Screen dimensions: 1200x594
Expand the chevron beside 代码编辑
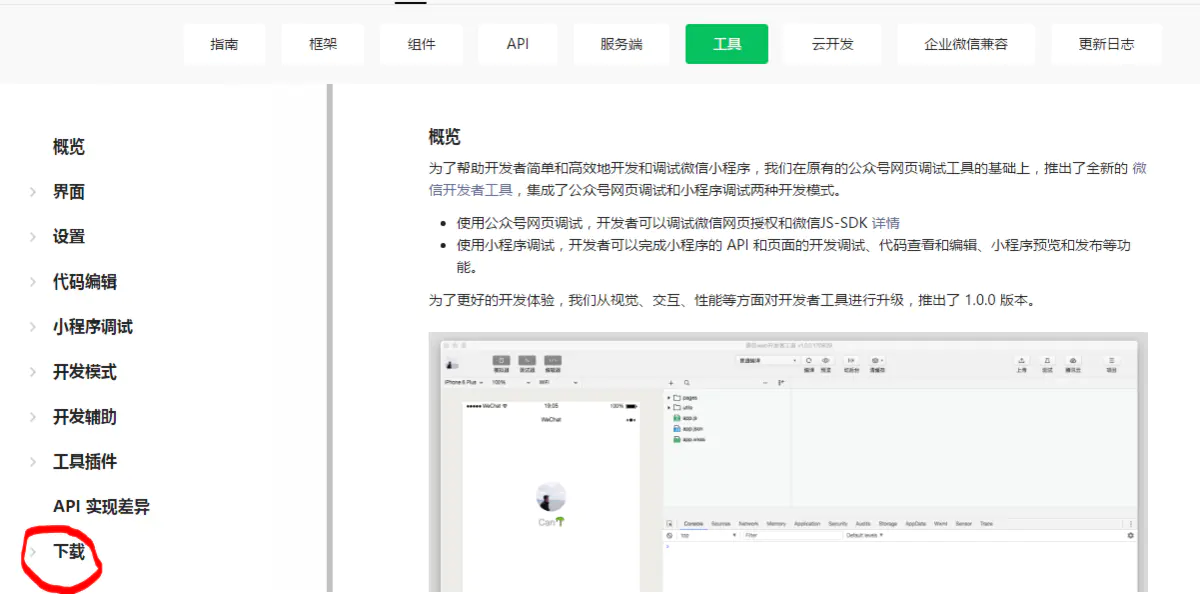tap(33, 282)
